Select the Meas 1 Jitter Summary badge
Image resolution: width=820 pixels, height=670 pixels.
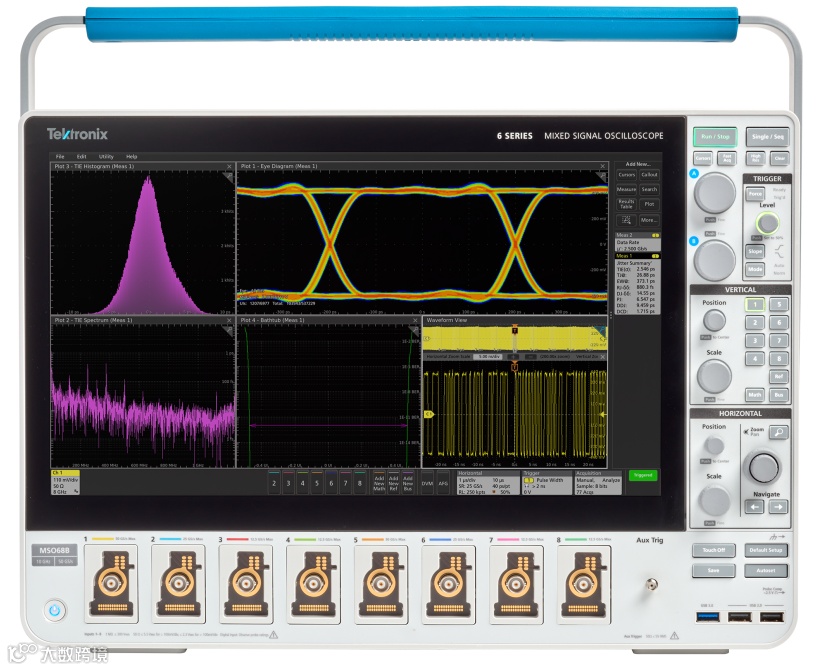click(637, 284)
